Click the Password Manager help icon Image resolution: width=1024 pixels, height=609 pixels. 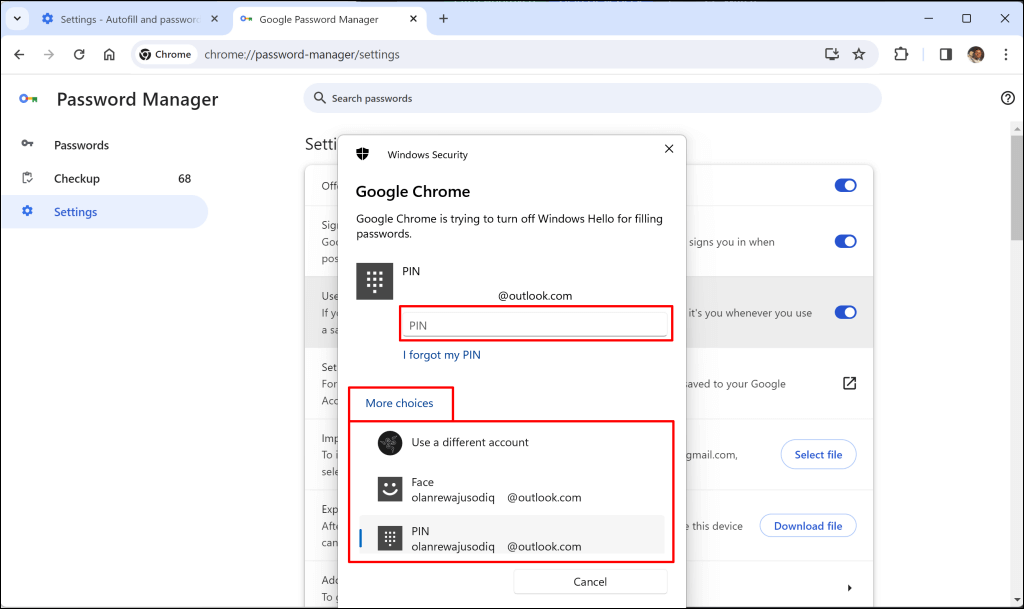coord(1007,98)
